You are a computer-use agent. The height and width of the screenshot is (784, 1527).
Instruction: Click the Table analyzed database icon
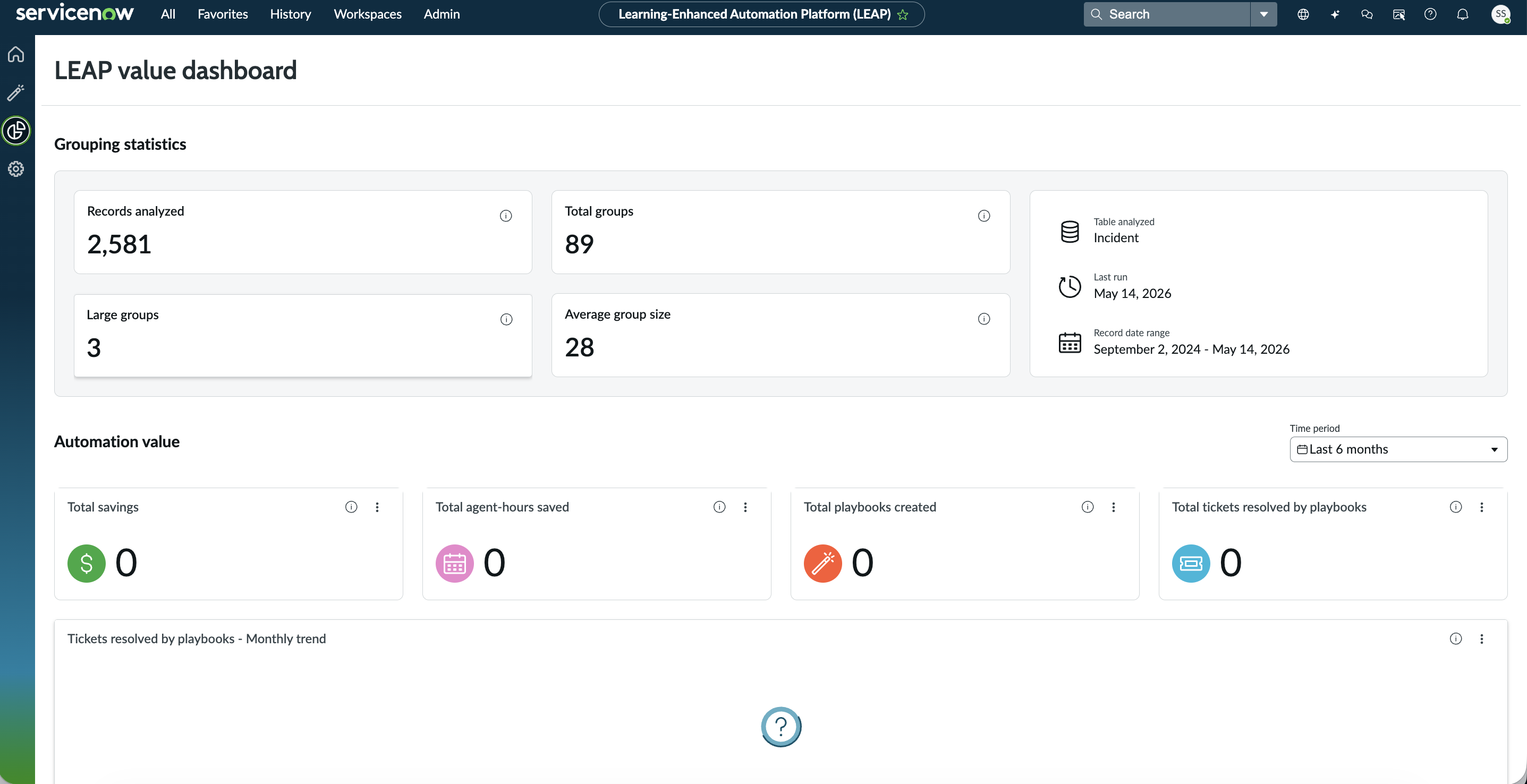click(1070, 231)
